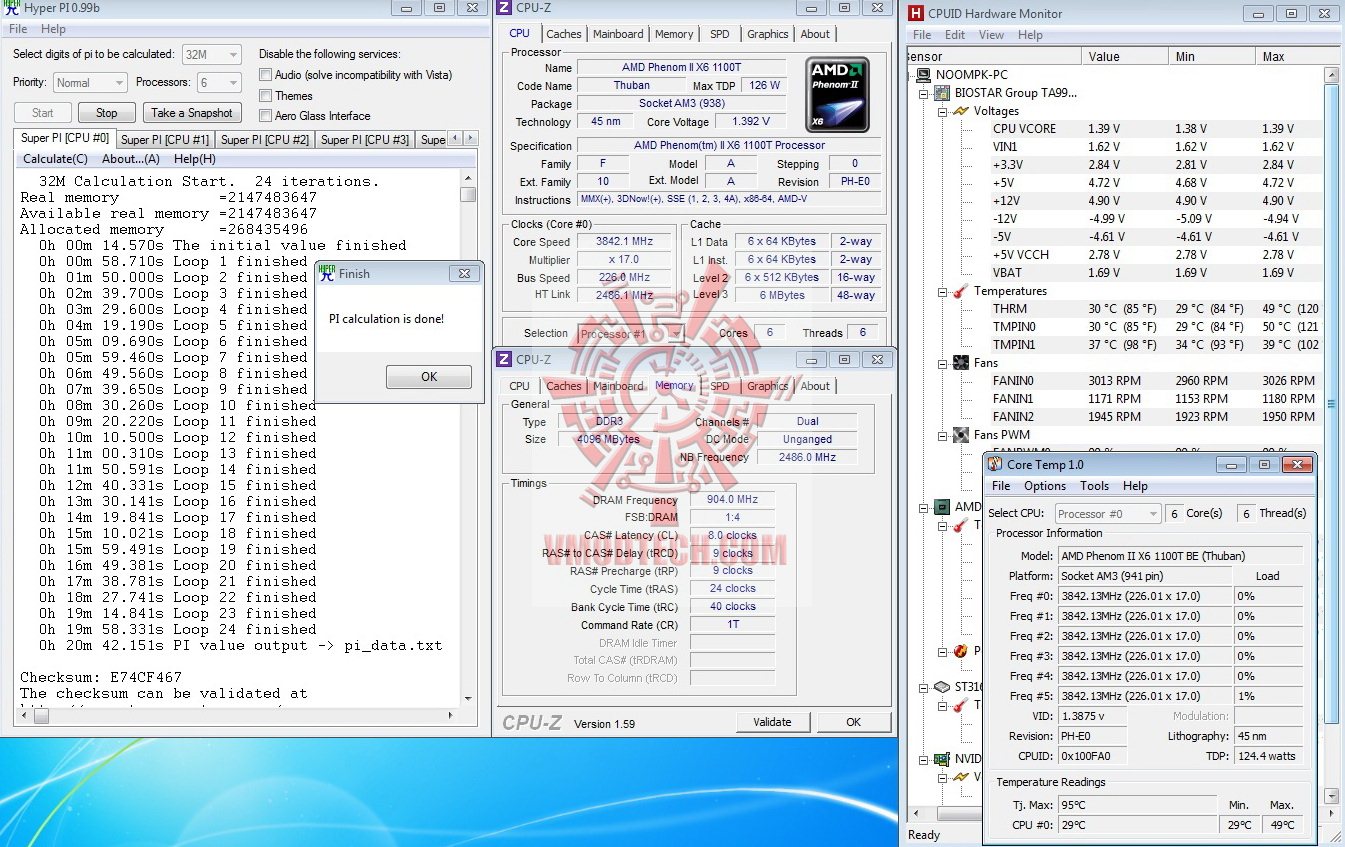Click the Finish dialog title icon
The image size is (1345, 847).
pyautogui.click(x=326, y=273)
